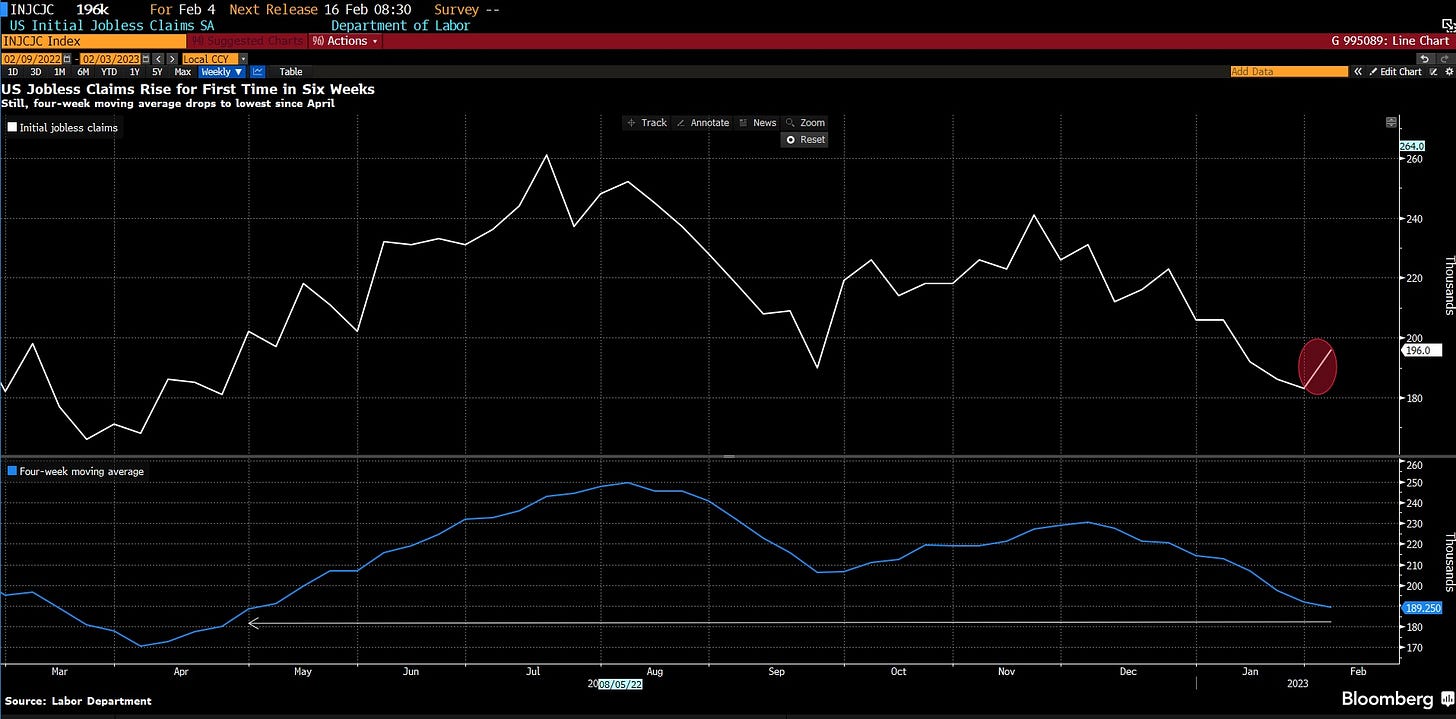Click the chart title US Jobless Claims Rise
Viewport: 1456px width, 719px height.
[188, 89]
